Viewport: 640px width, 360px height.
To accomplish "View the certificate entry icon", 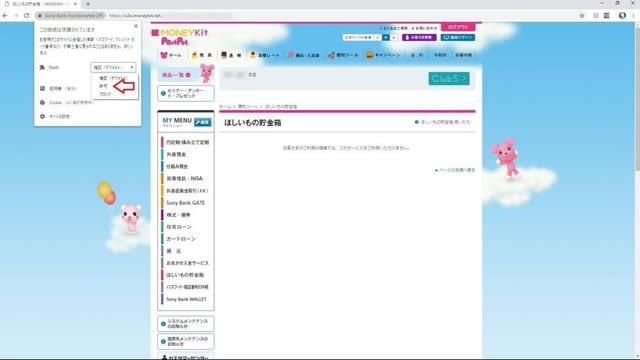I will pos(42,88).
